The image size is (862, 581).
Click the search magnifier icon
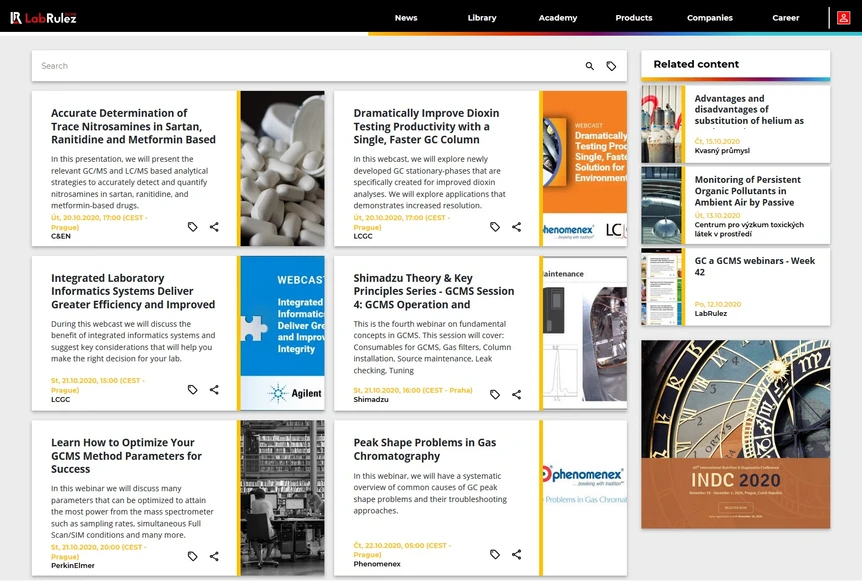[x=589, y=66]
